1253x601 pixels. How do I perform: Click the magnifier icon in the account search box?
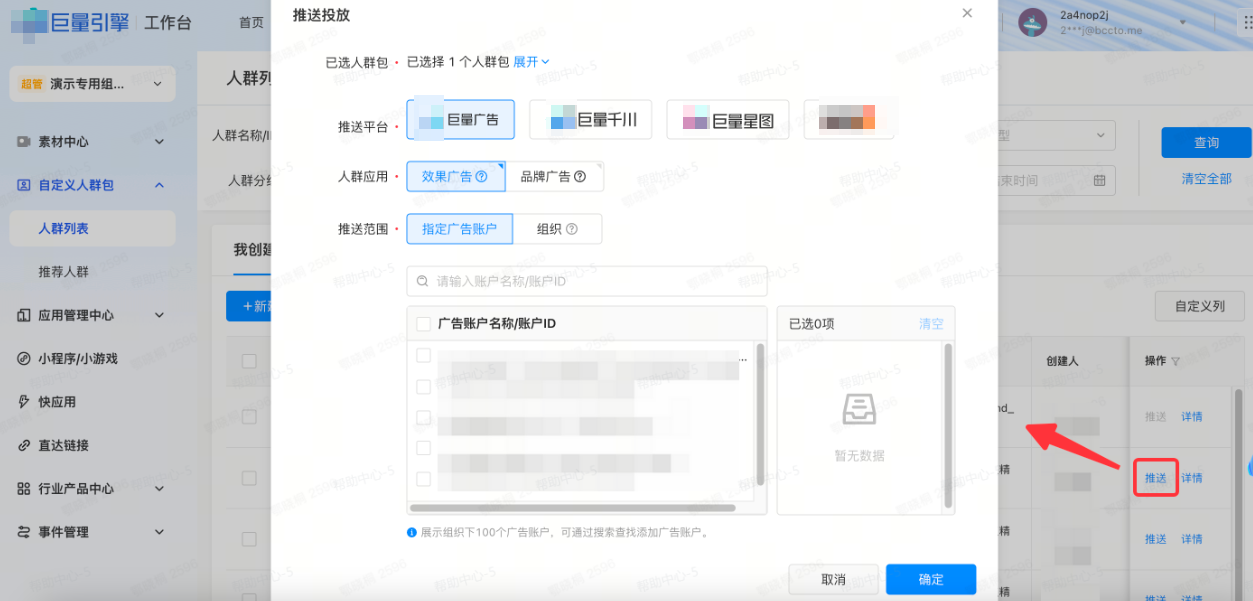[x=423, y=281]
